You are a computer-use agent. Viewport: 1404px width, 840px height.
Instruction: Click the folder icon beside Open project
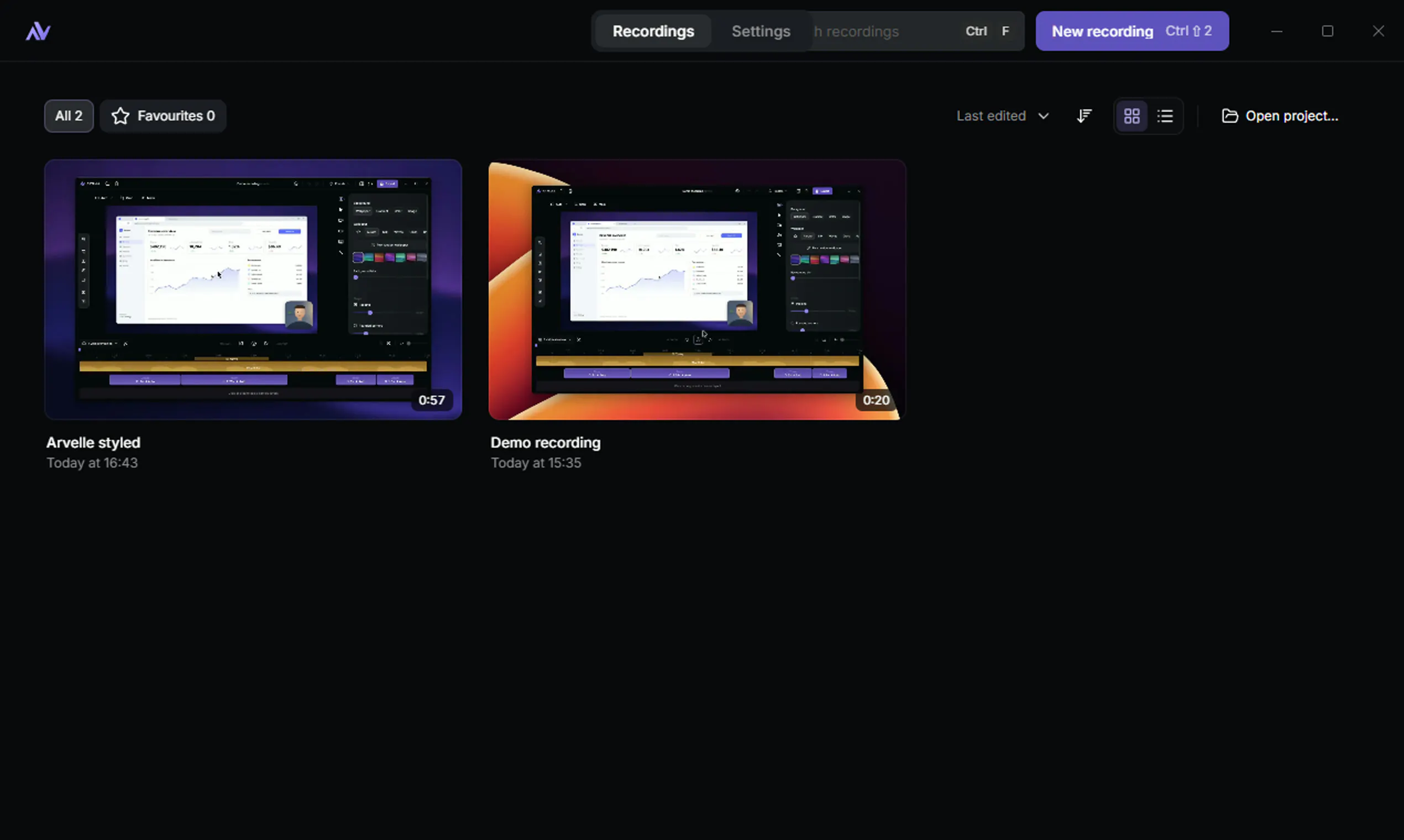pyautogui.click(x=1230, y=116)
